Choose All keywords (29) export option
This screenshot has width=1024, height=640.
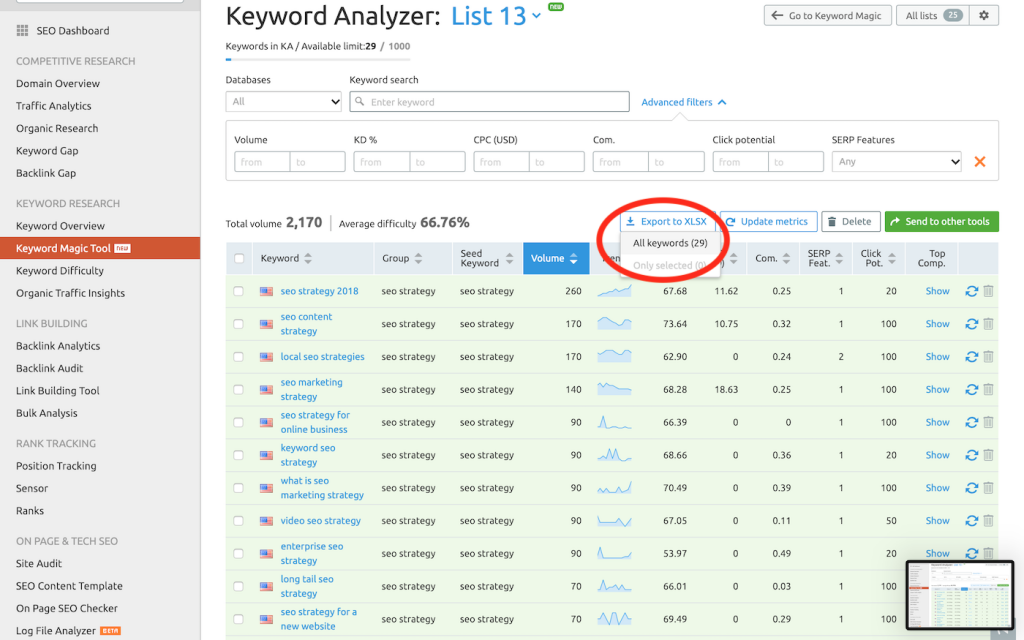coord(670,243)
